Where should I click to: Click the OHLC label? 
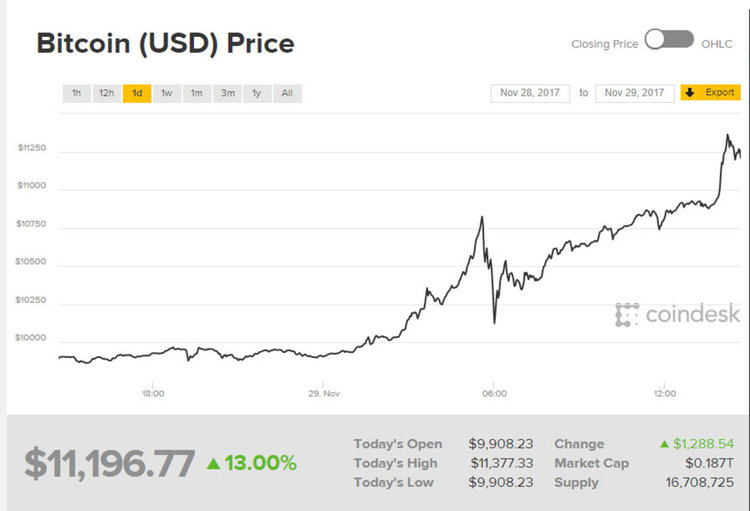click(717, 44)
